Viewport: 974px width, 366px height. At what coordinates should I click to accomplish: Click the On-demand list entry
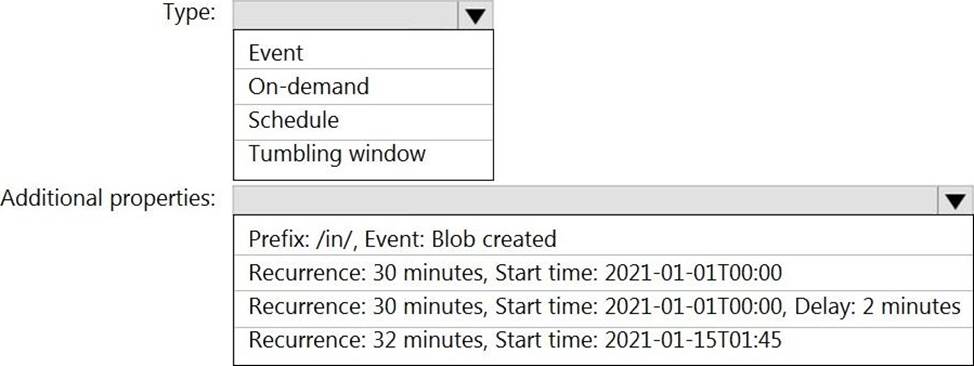click(363, 86)
